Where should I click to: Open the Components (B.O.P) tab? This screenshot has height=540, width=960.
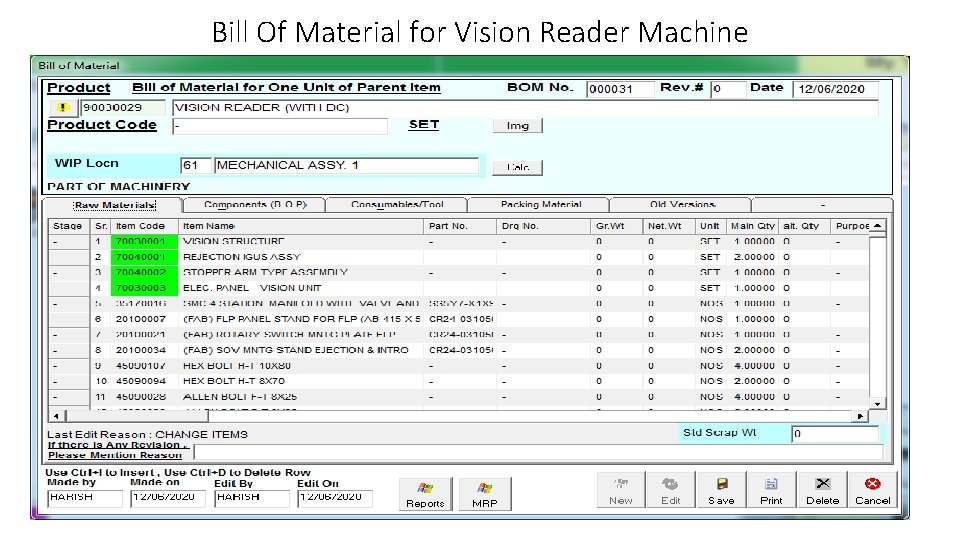click(255, 204)
